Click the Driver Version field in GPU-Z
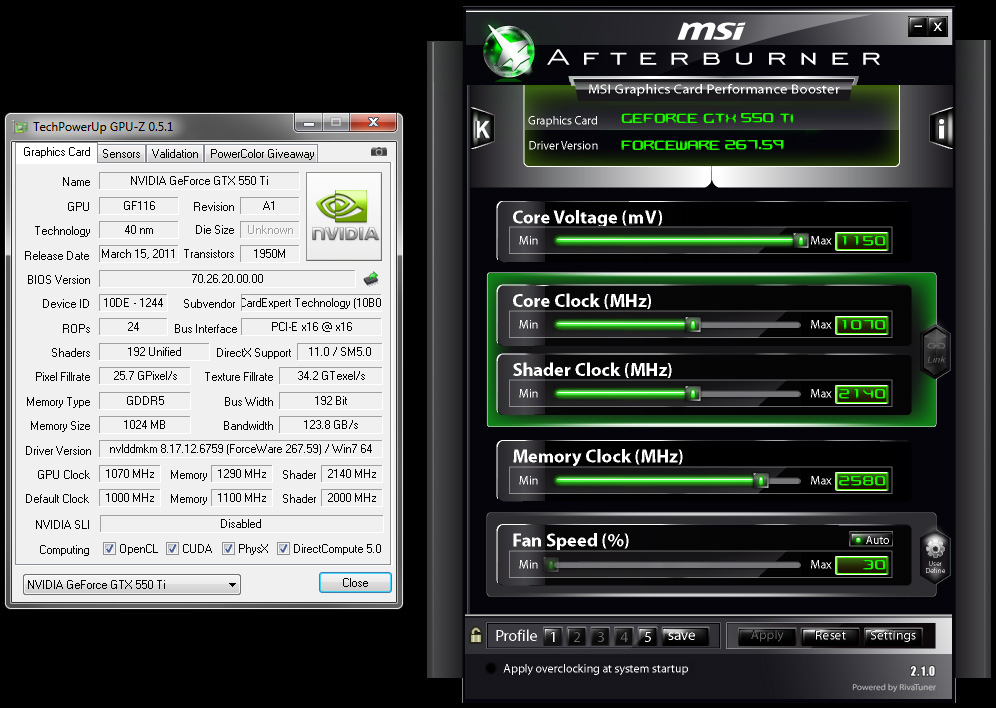 pyautogui.click(x=241, y=449)
